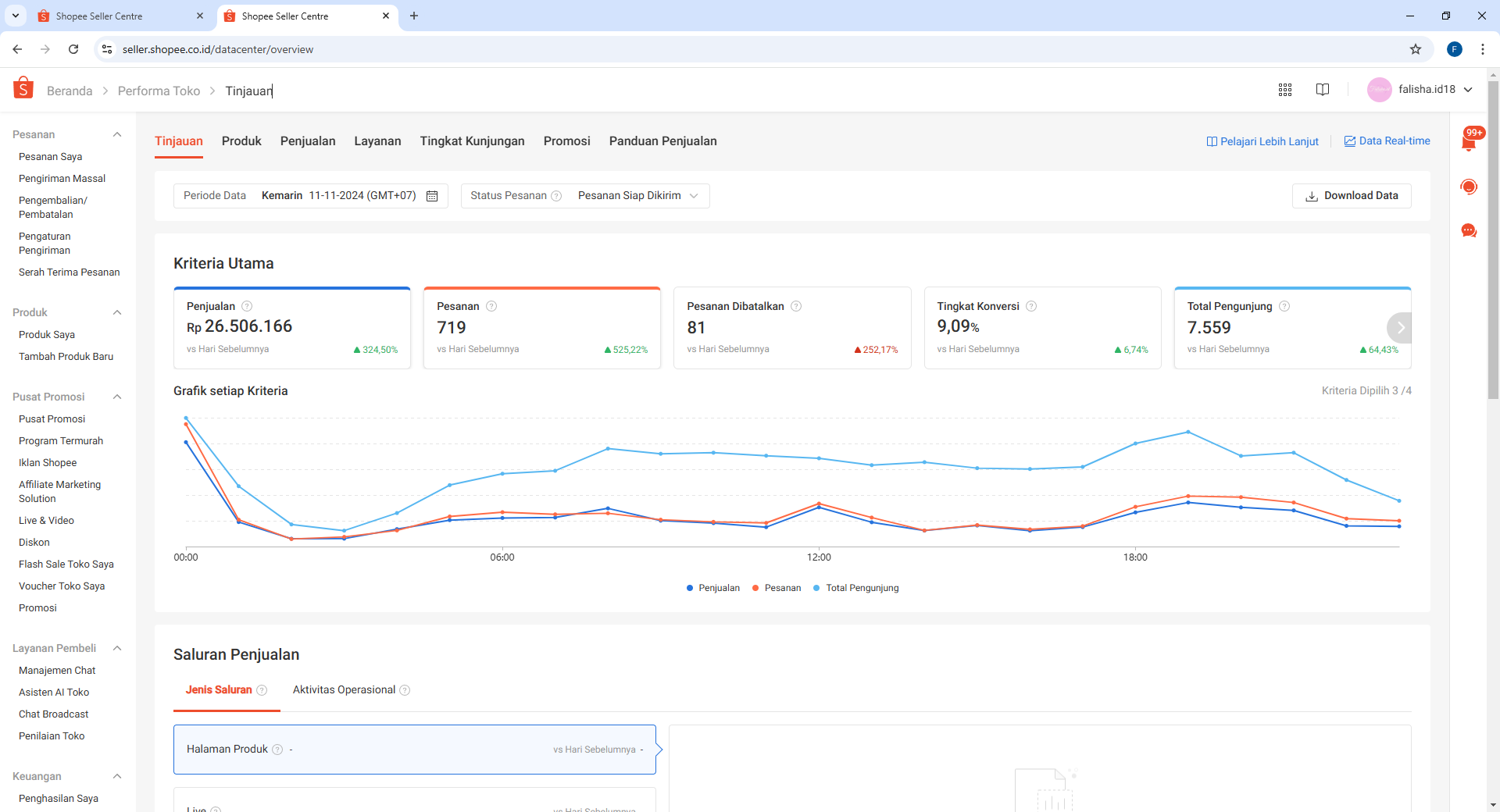Screen dimensions: 1500x812
Task: Switch to the Promosi tab
Action: (566, 141)
